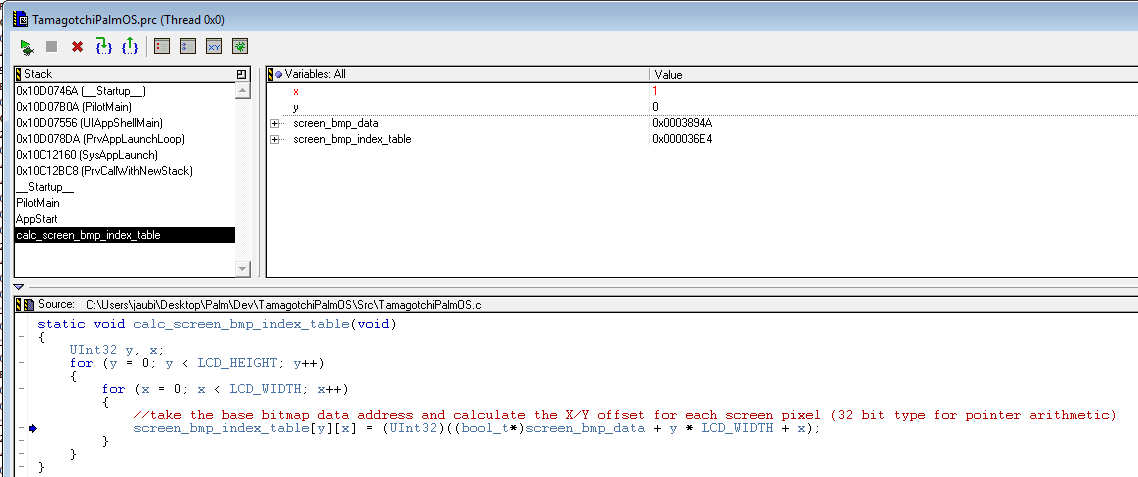Click the TamagotchiPalmOS.prc title bar icon

click(x=21, y=20)
